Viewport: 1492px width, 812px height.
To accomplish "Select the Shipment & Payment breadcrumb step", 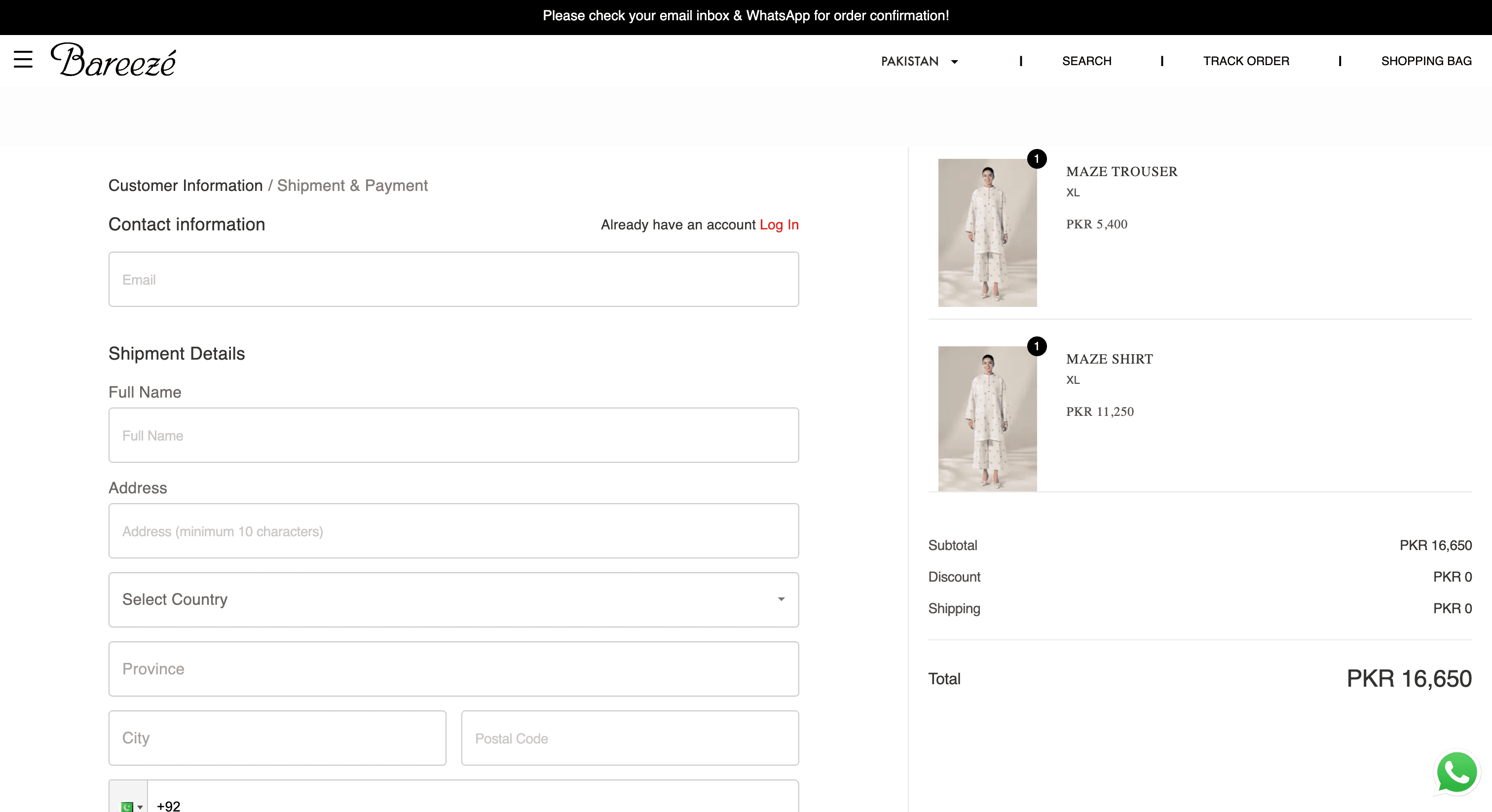I will point(352,185).
